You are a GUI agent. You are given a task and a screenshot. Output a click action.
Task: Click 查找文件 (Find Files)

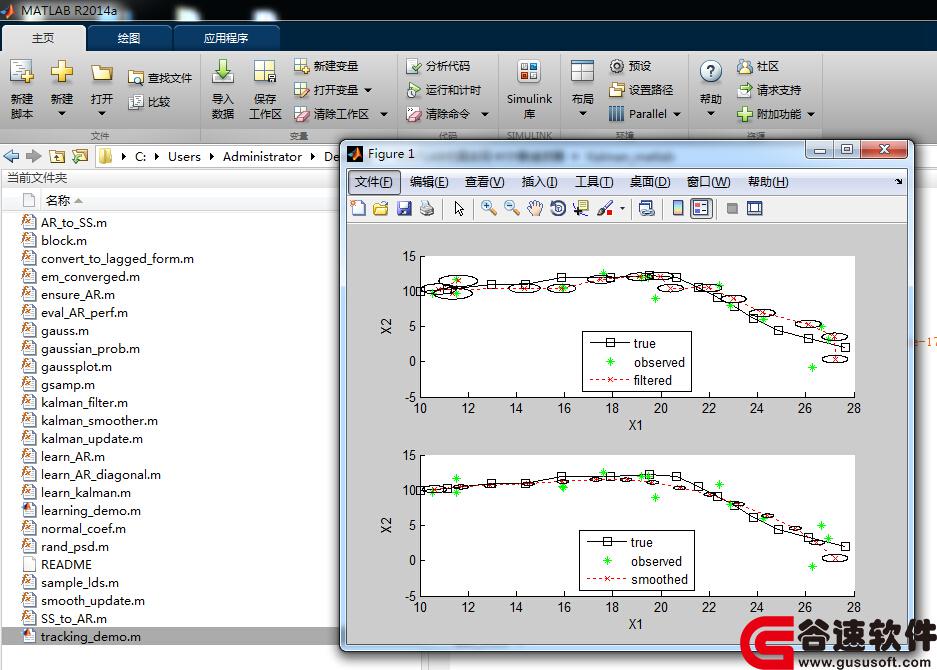[x=160, y=78]
